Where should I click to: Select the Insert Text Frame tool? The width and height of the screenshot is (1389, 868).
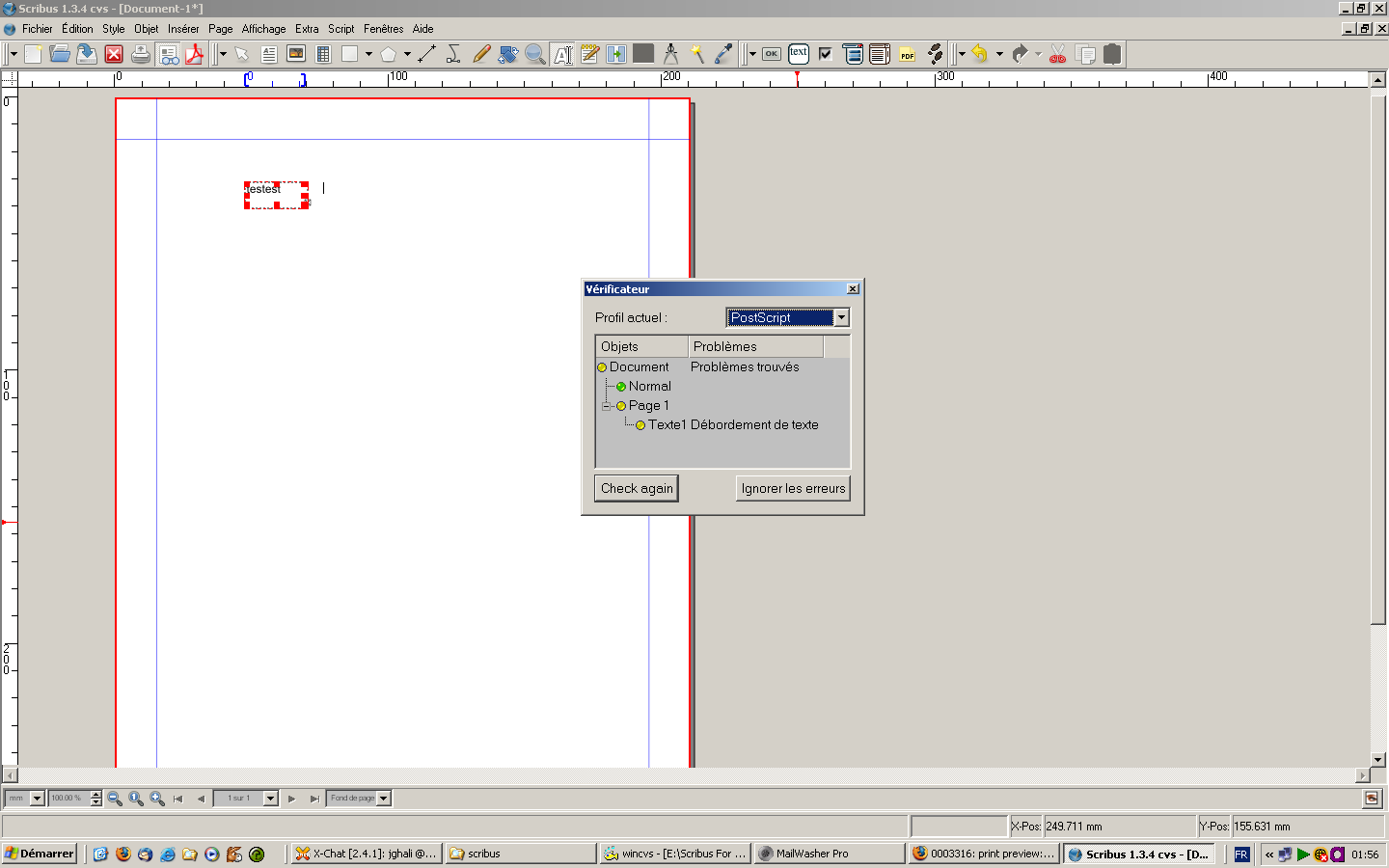click(269, 55)
